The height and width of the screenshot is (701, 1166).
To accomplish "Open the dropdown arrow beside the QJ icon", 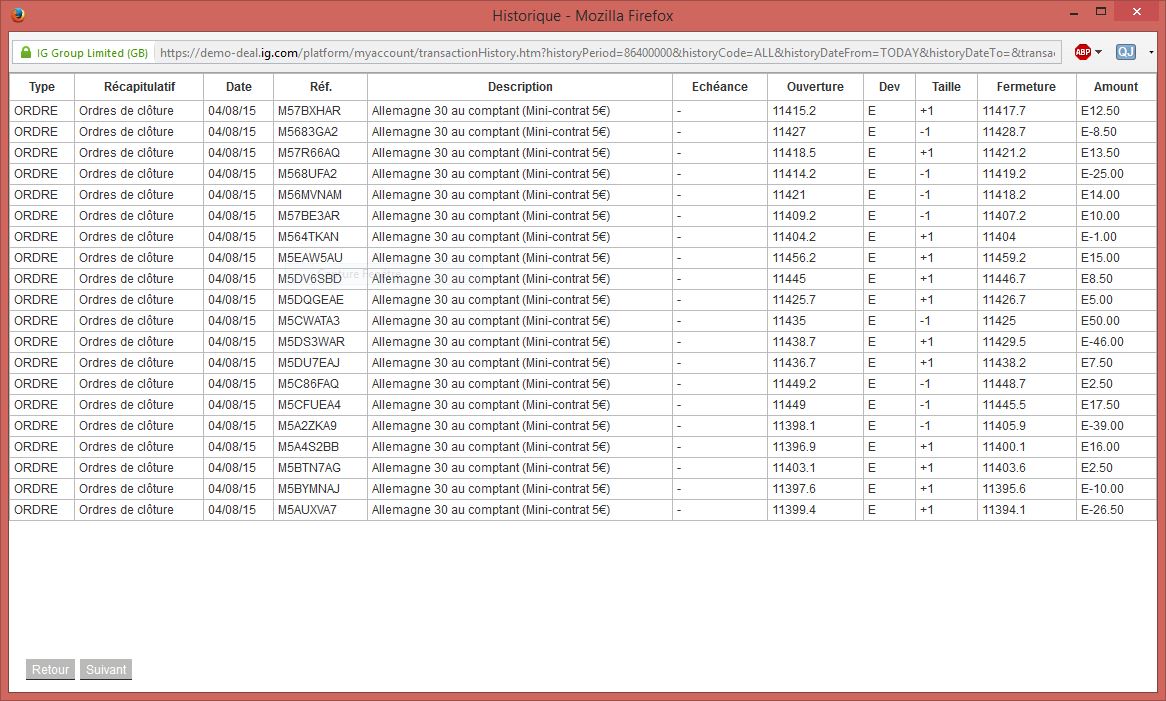I will 1151,52.
